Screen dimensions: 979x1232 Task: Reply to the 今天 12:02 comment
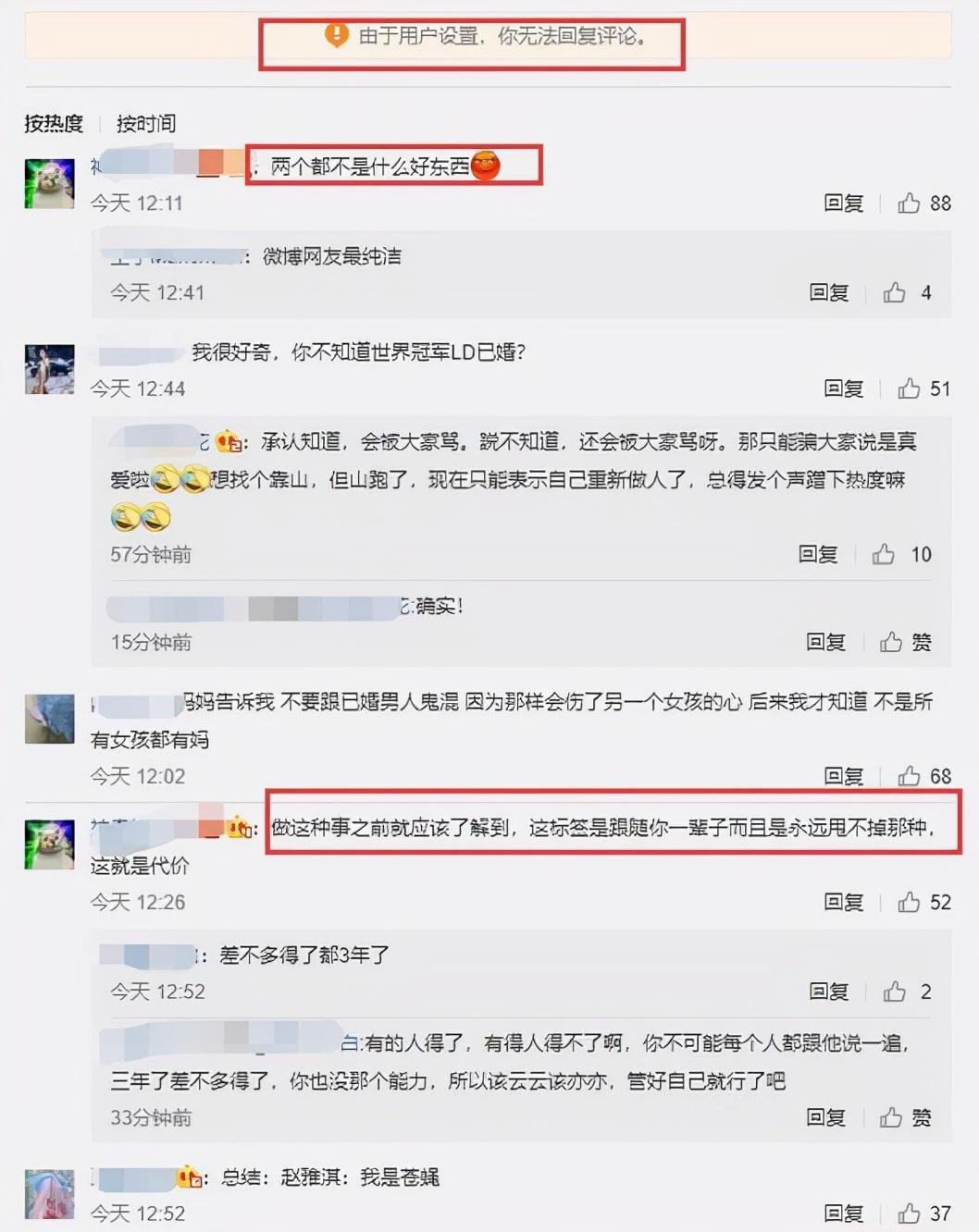point(843,776)
